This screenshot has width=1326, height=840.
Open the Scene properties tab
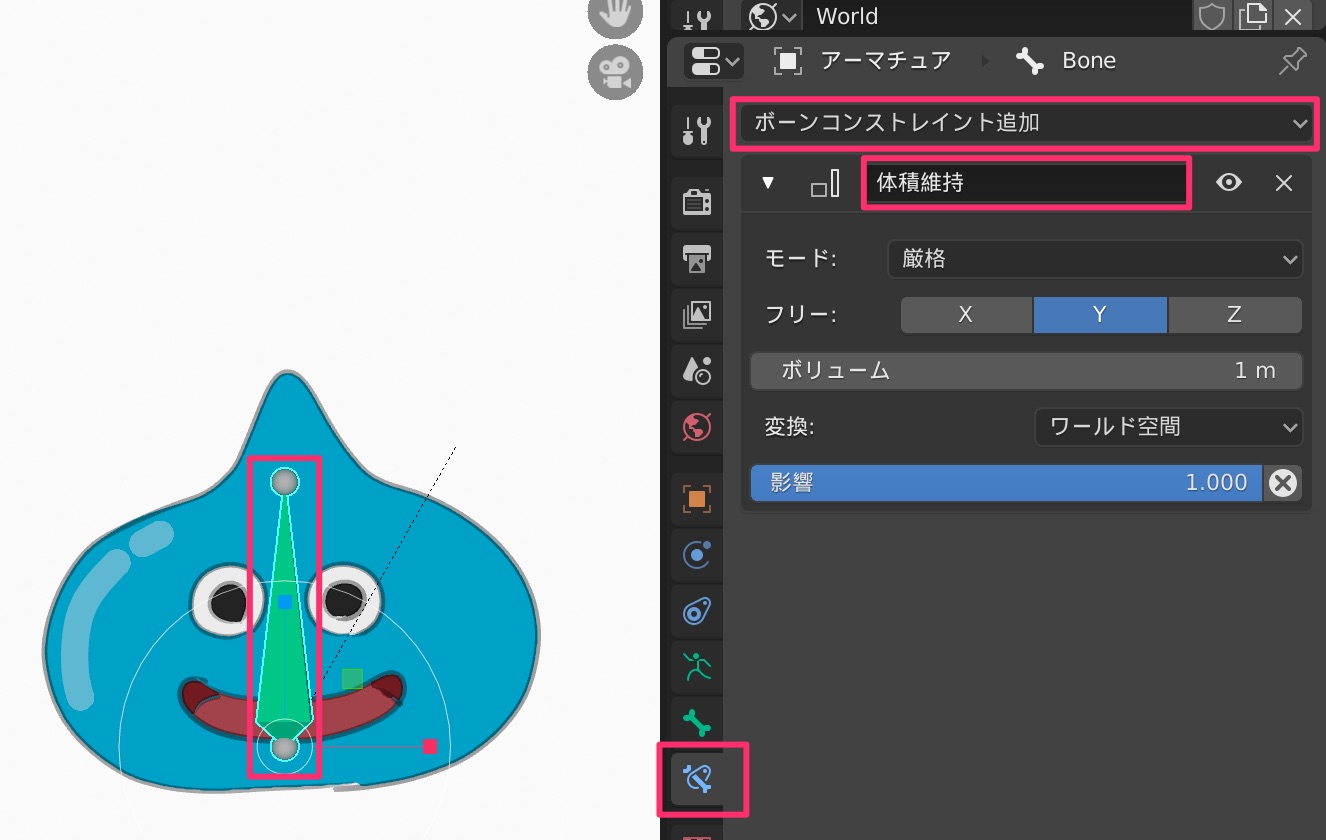click(697, 371)
